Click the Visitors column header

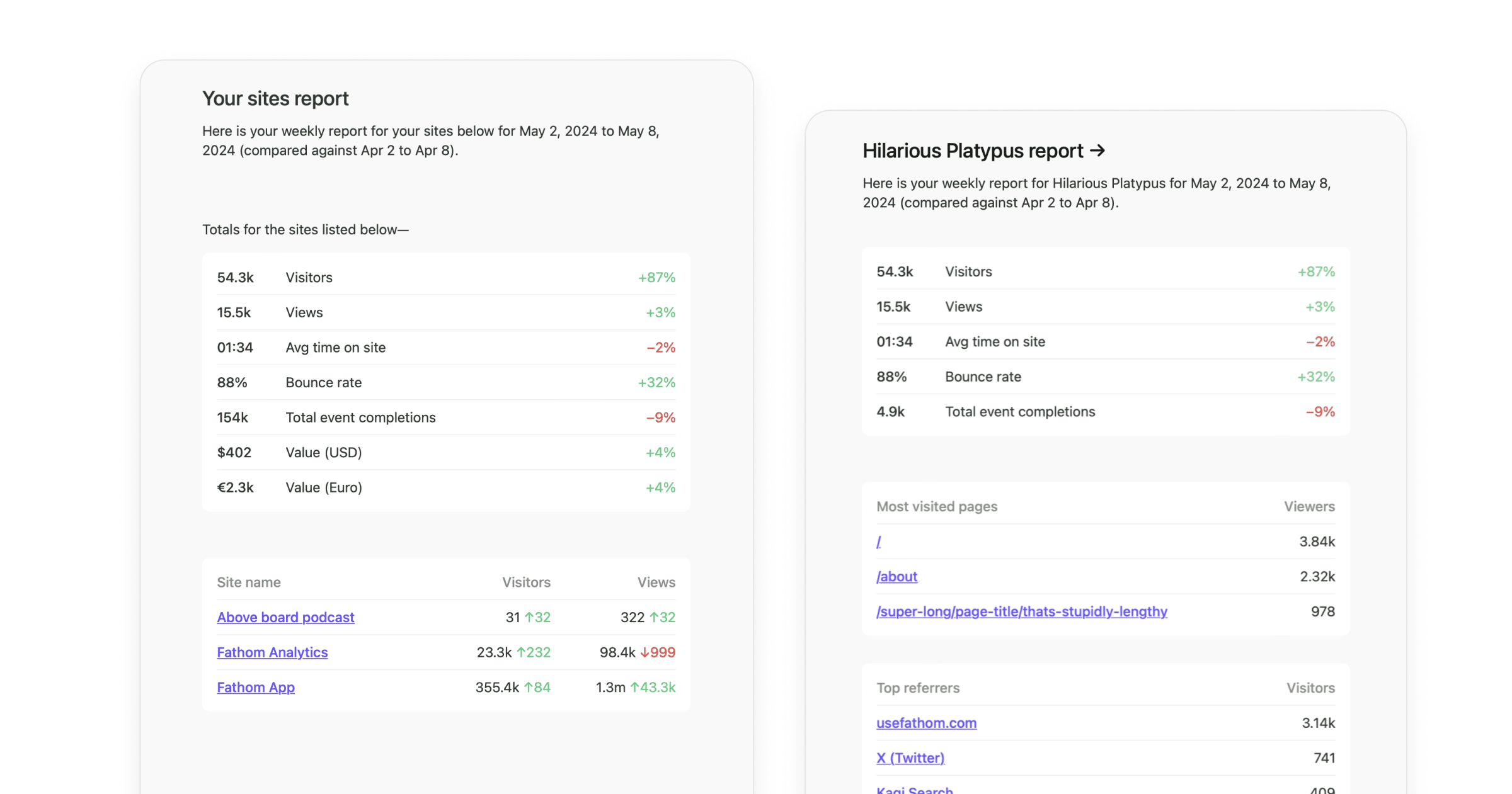tap(525, 582)
